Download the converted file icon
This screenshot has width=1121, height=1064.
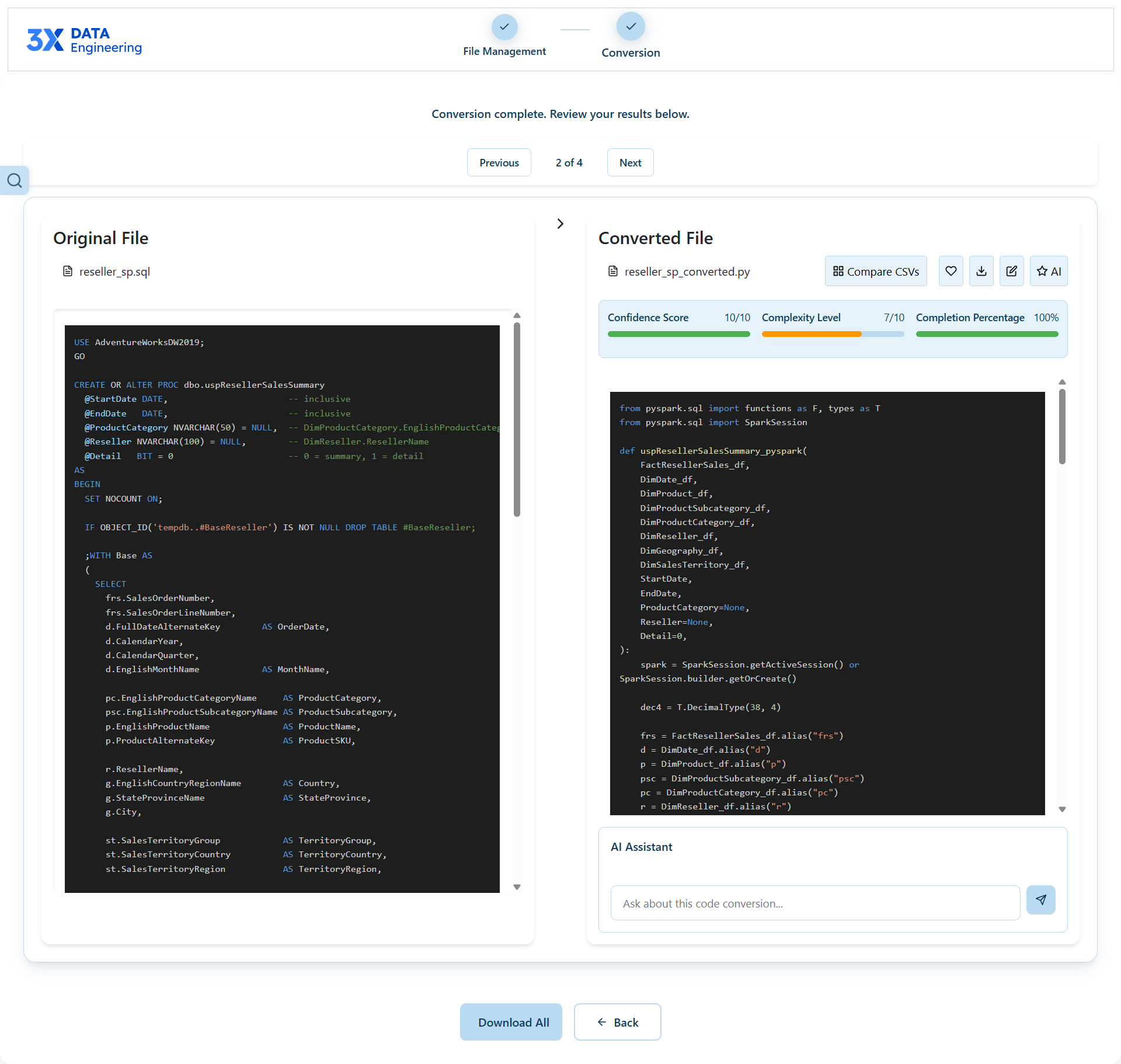click(x=981, y=271)
